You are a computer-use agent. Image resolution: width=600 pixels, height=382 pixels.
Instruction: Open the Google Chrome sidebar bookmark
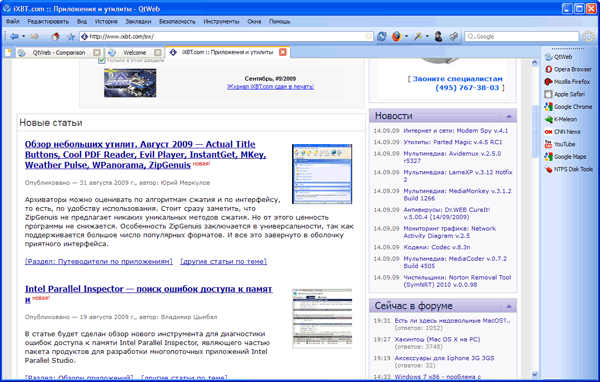tap(568, 107)
